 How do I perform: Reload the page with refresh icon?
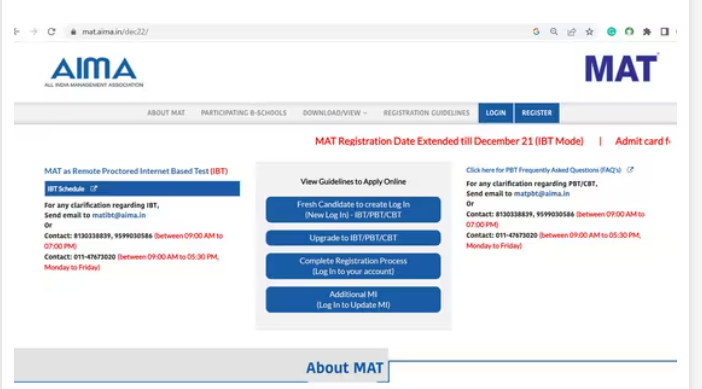tap(51, 31)
